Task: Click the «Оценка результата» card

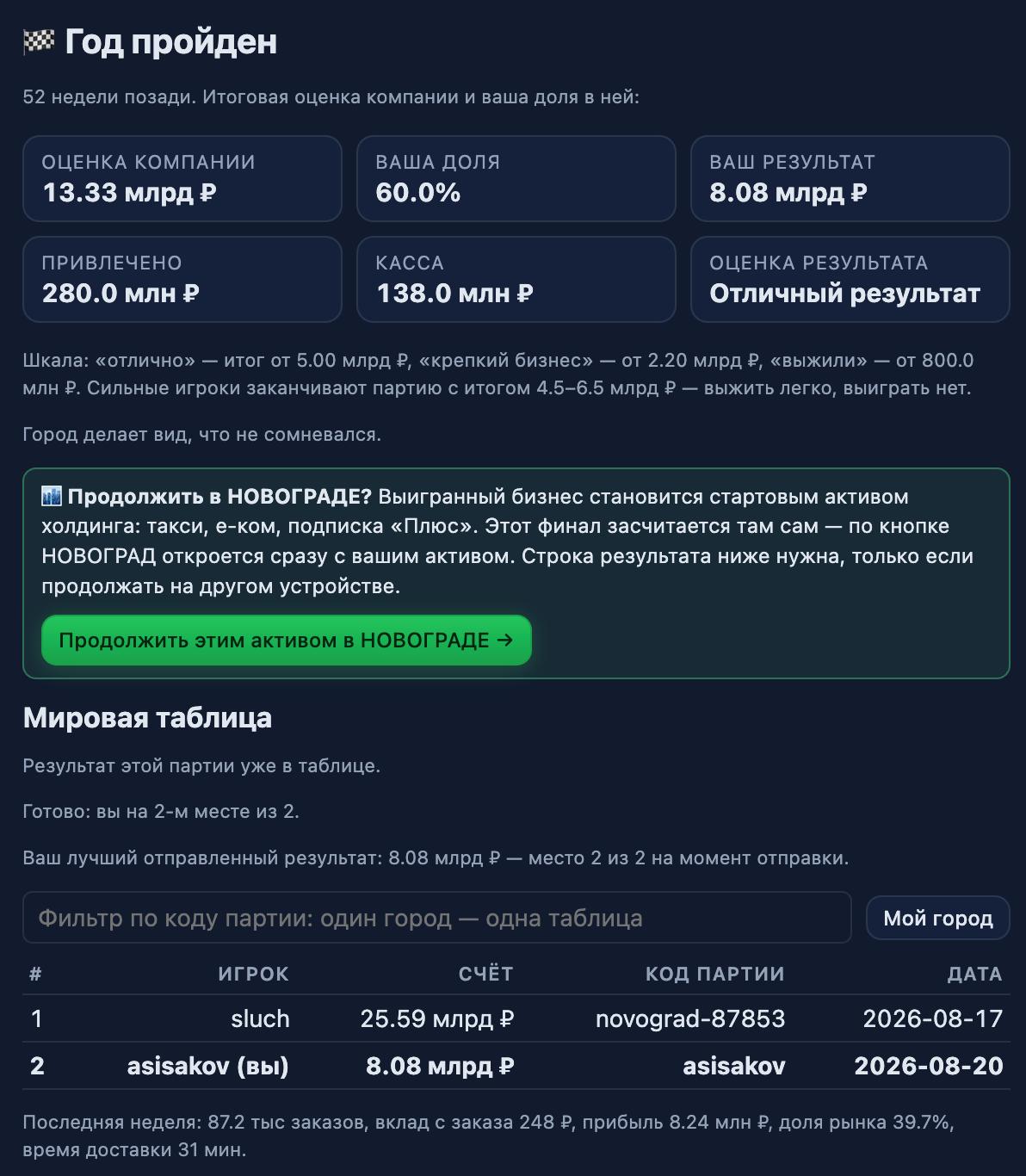Action: 850,279
